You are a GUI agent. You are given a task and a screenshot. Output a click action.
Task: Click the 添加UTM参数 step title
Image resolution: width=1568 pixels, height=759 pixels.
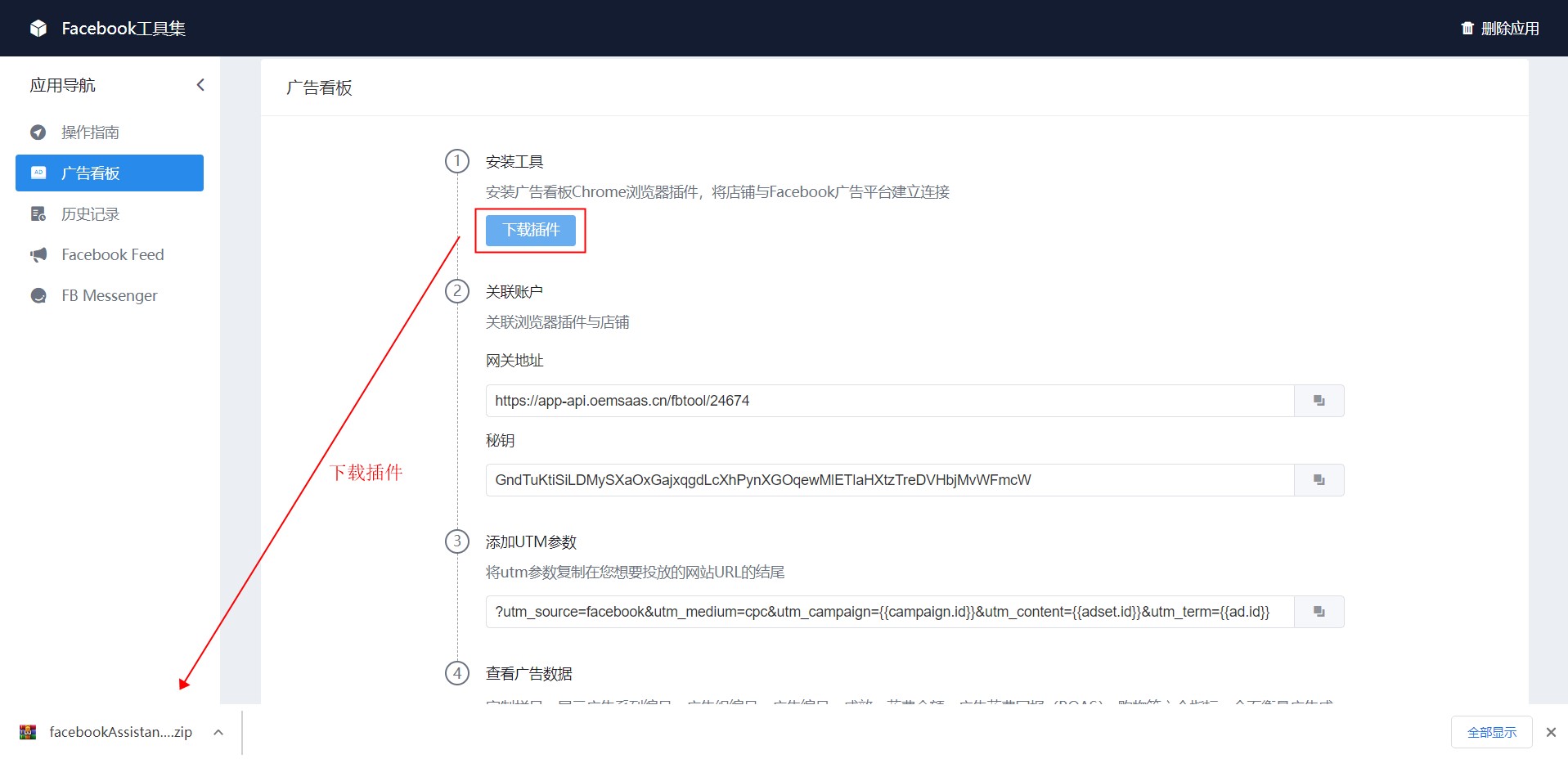[531, 542]
